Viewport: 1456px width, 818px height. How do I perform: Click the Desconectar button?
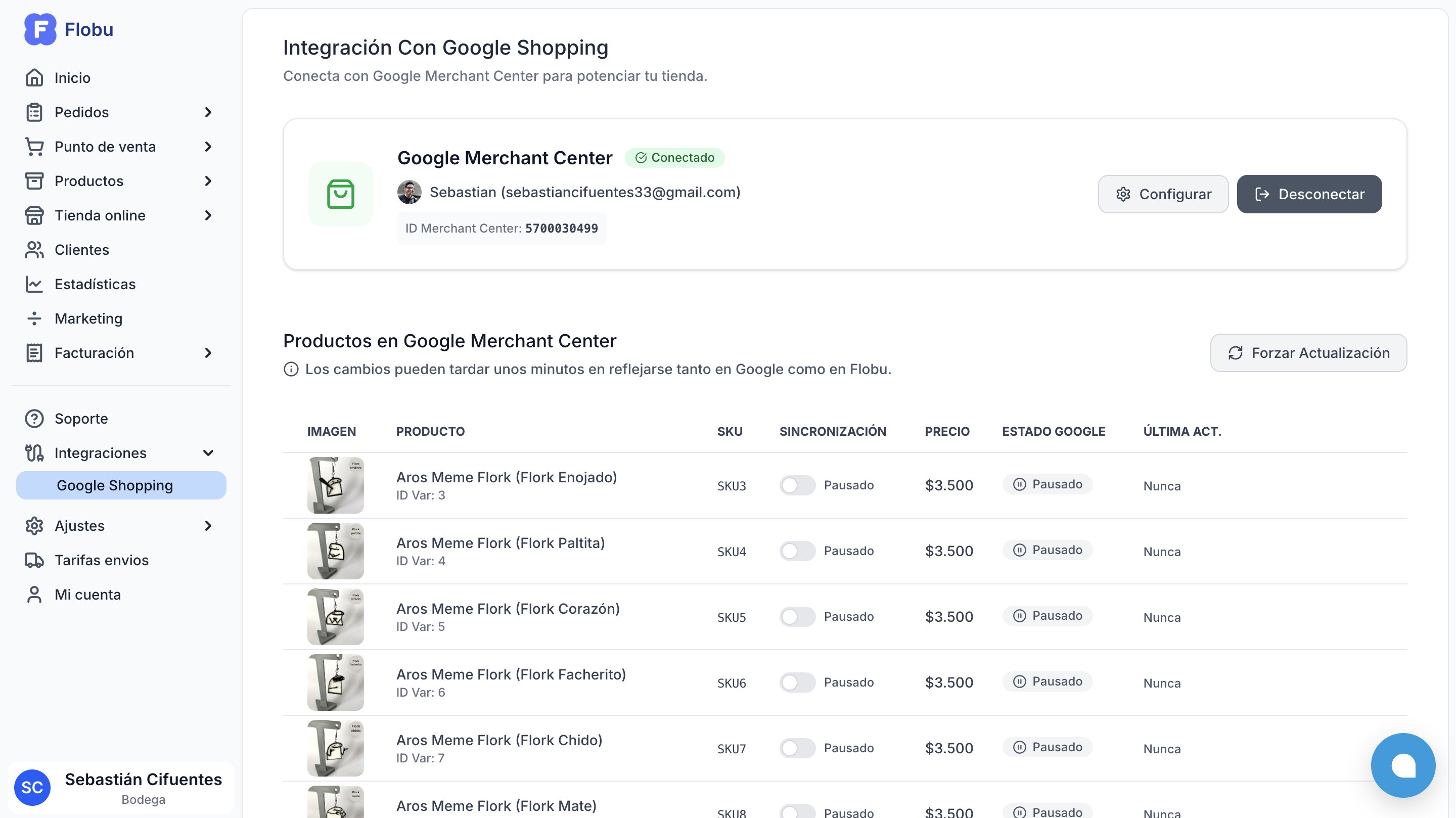1309,194
